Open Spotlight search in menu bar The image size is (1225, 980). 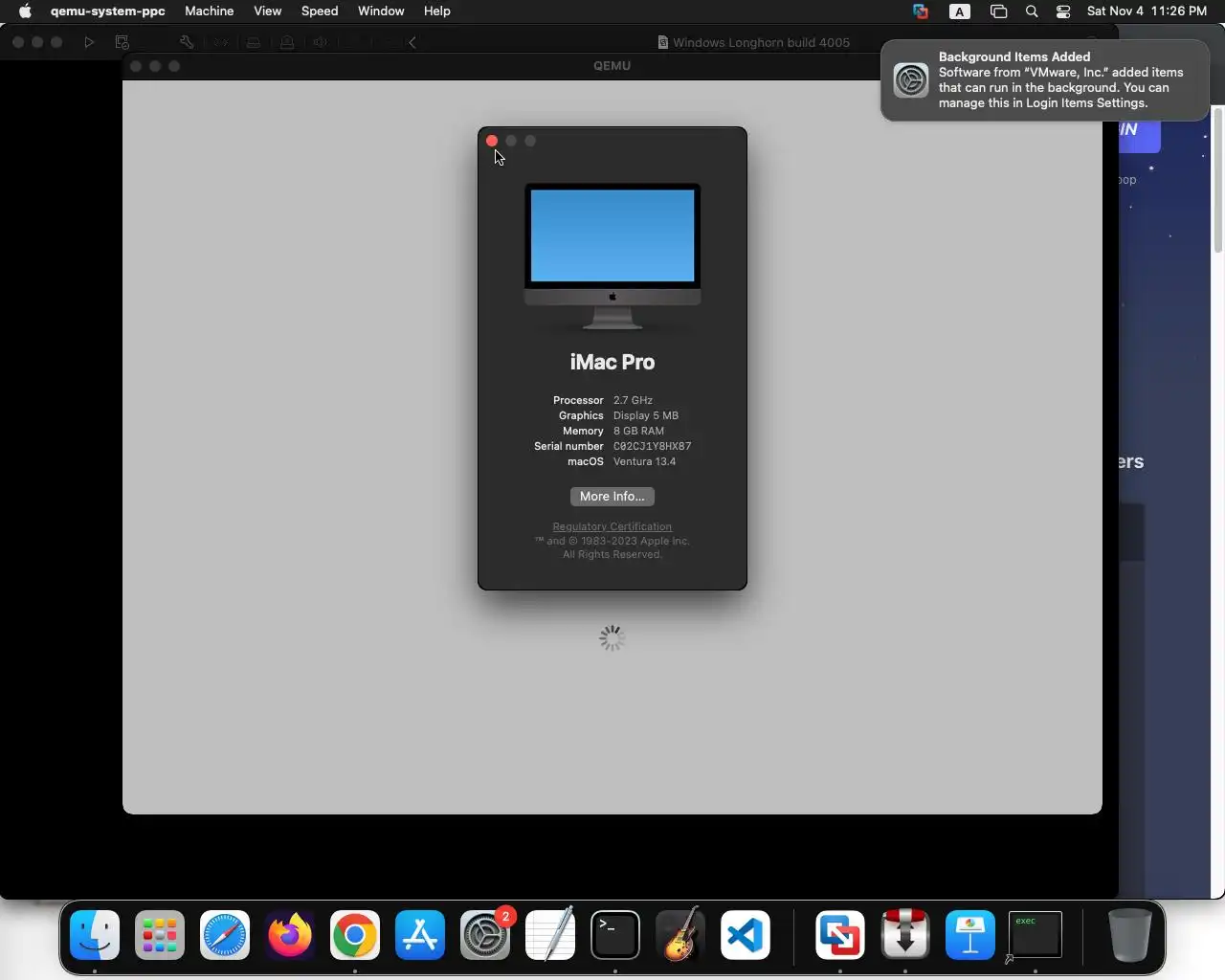1032,11
